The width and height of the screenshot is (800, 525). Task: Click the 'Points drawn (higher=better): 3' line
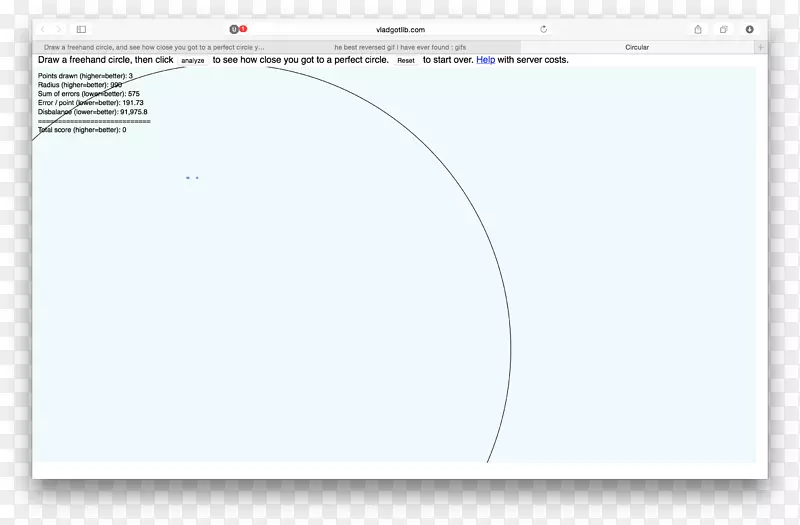[85, 76]
